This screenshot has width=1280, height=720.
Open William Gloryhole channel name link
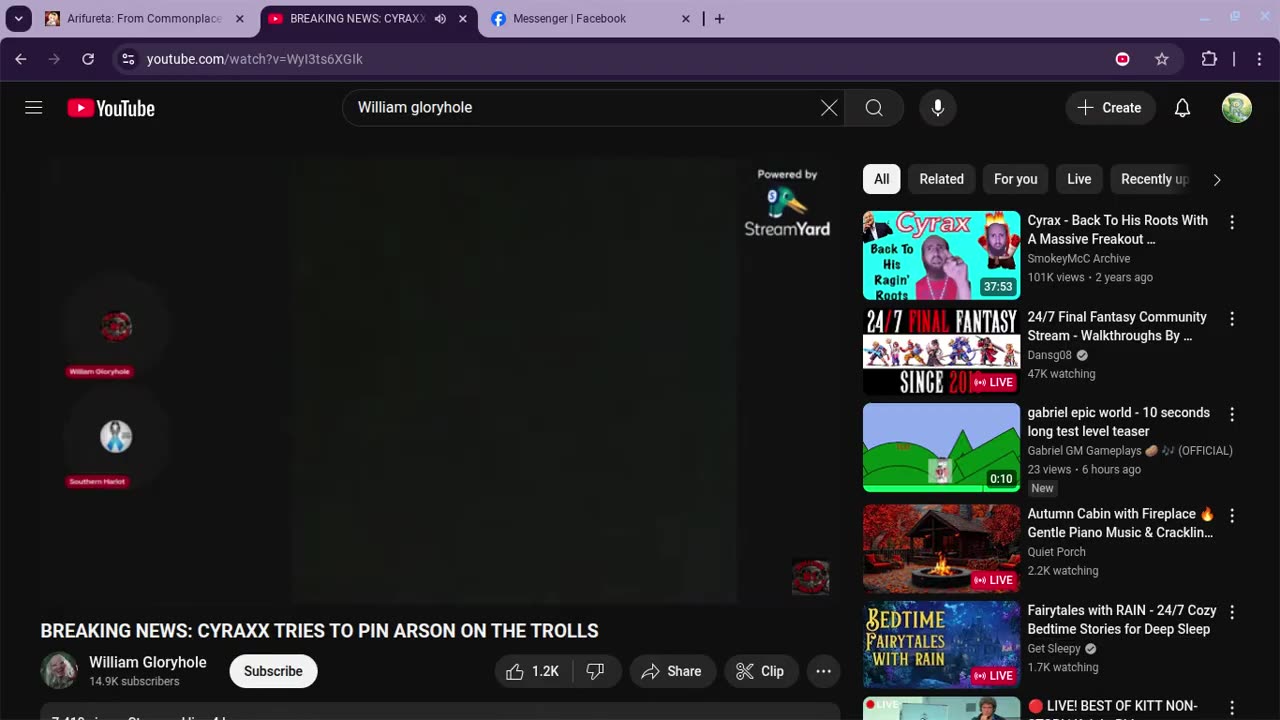click(148, 662)
